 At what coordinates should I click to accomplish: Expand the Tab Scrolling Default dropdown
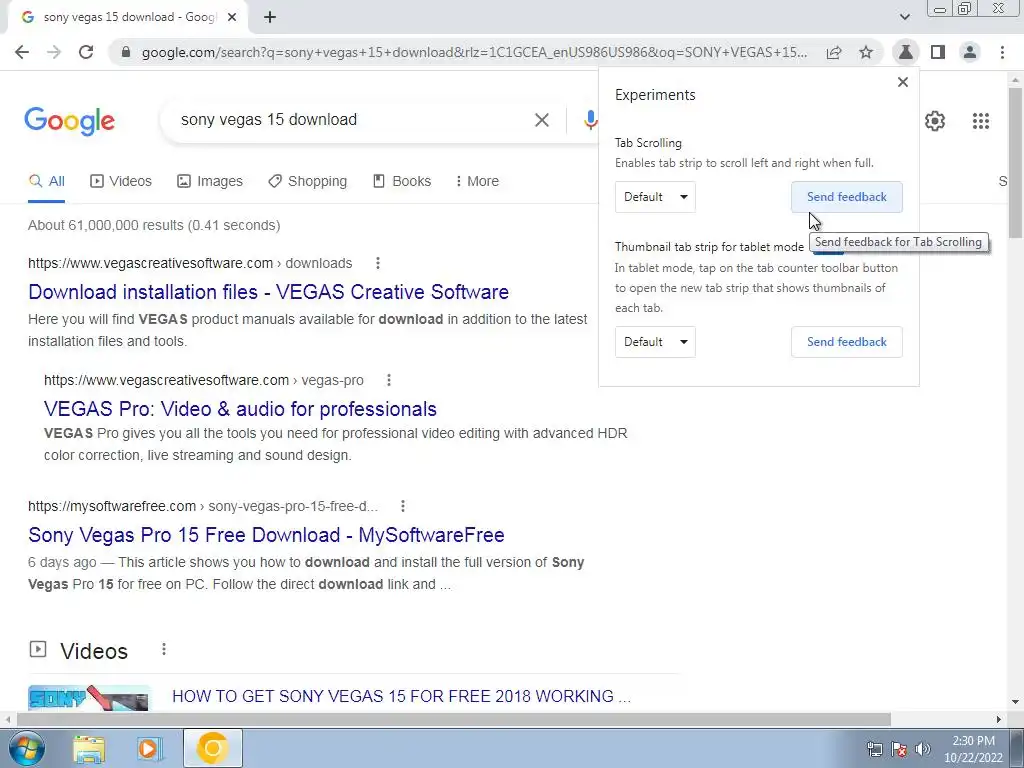655,197
